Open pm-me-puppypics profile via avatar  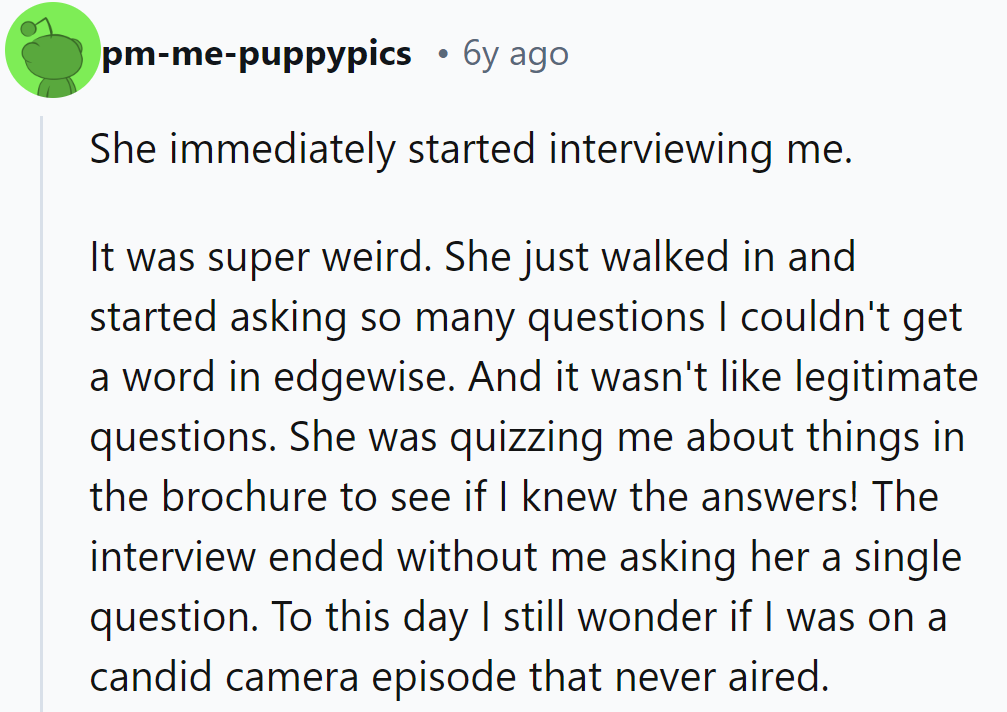point(52,50)
